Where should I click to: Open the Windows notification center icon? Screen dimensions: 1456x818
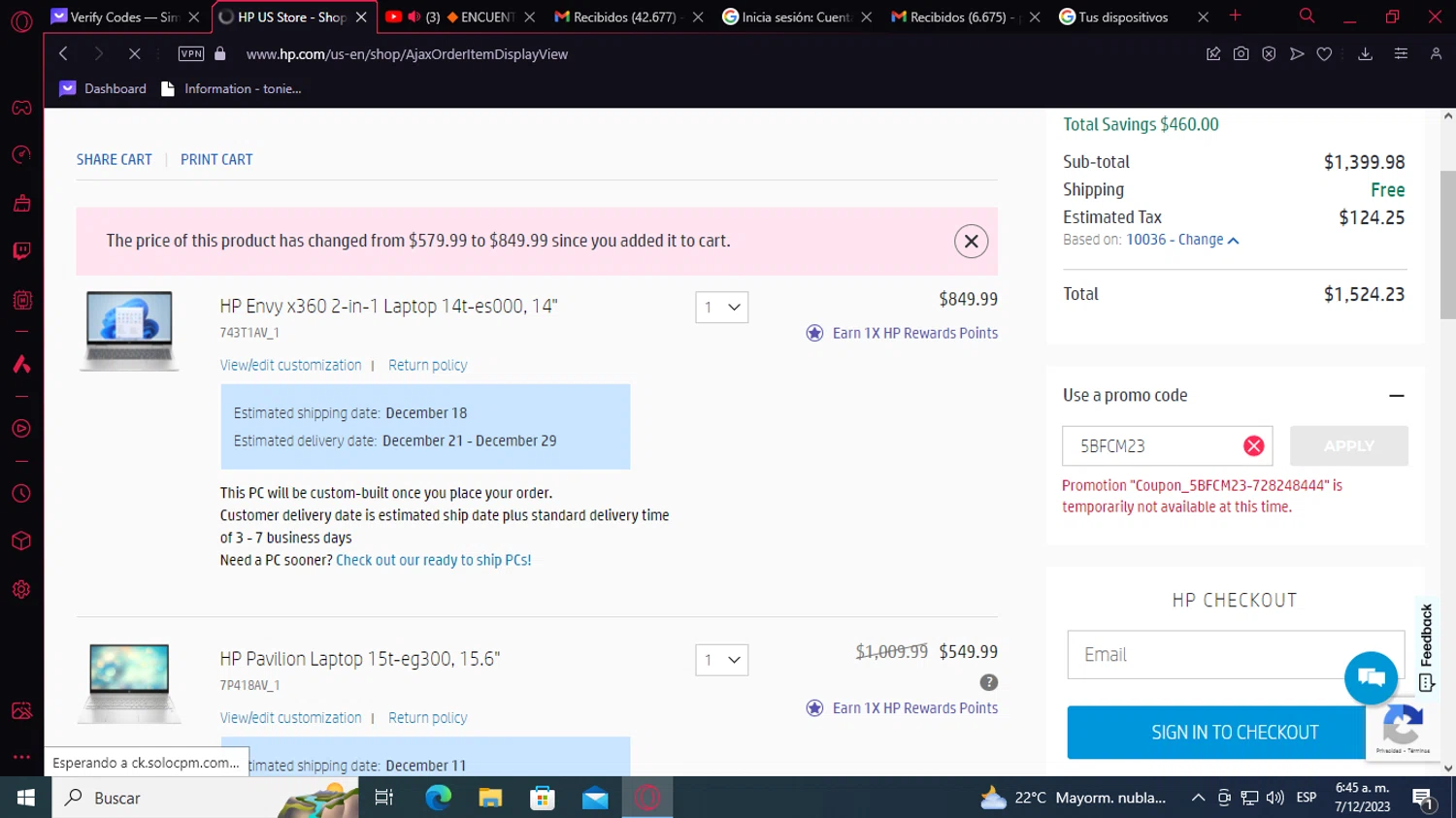pos(1424,798)
